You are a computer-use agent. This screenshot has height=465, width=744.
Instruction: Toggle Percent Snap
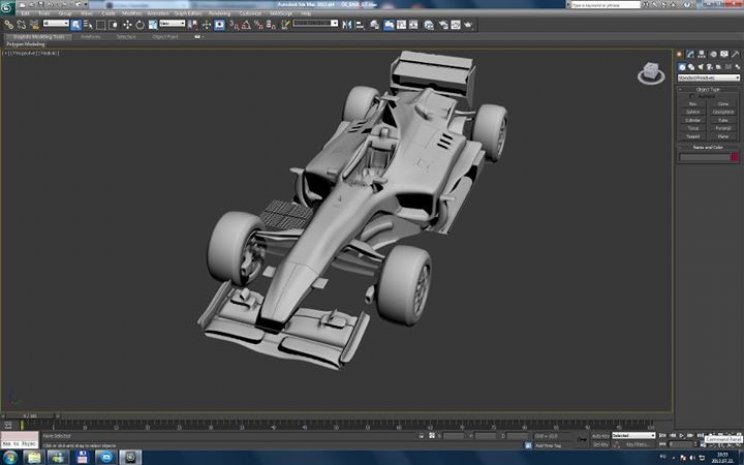click(x=259, y=25)
